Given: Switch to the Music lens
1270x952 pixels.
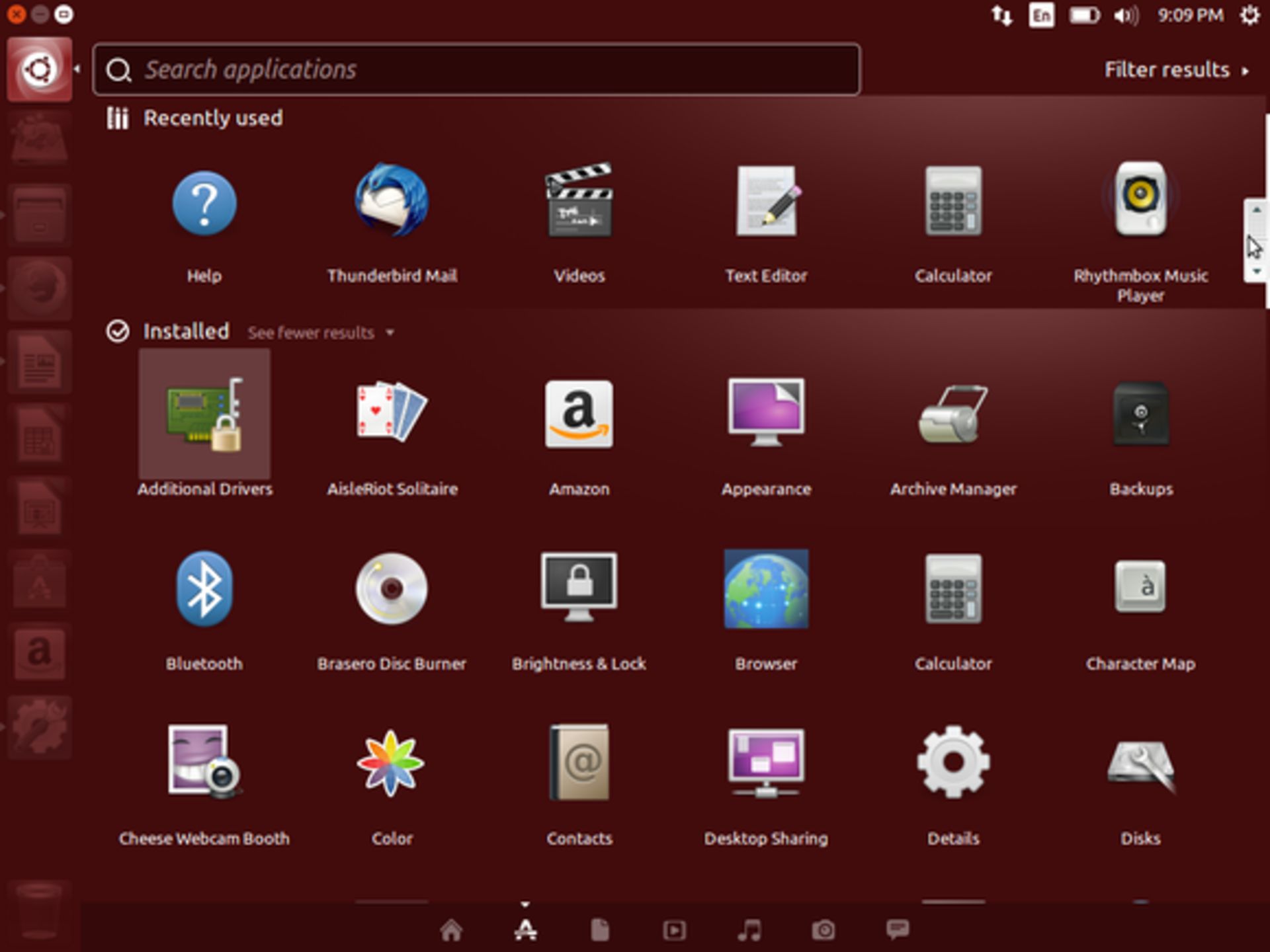Looking at the screenshot, I should (x=749, y=930).
